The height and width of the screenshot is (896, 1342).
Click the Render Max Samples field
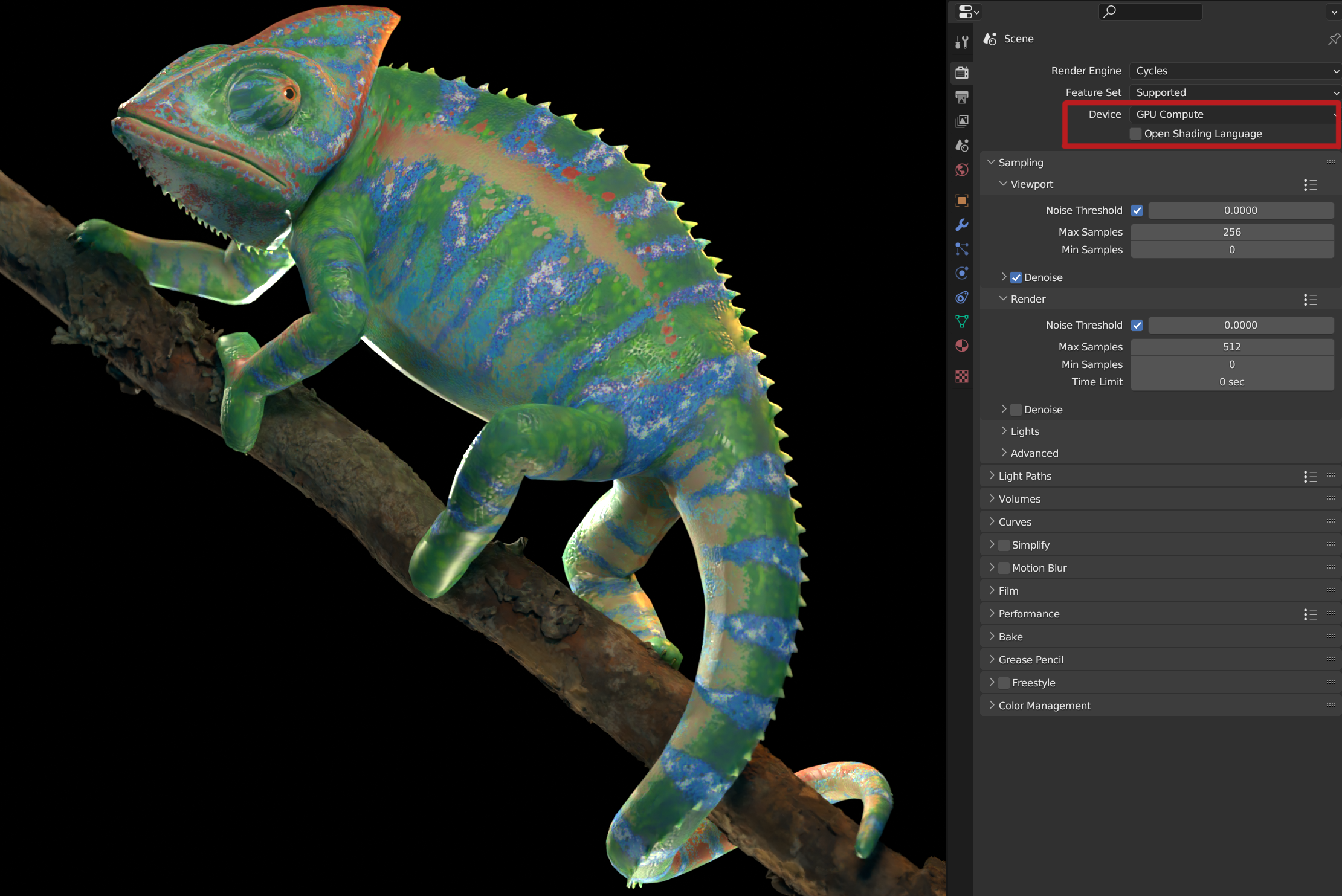tap(1231, 347)
